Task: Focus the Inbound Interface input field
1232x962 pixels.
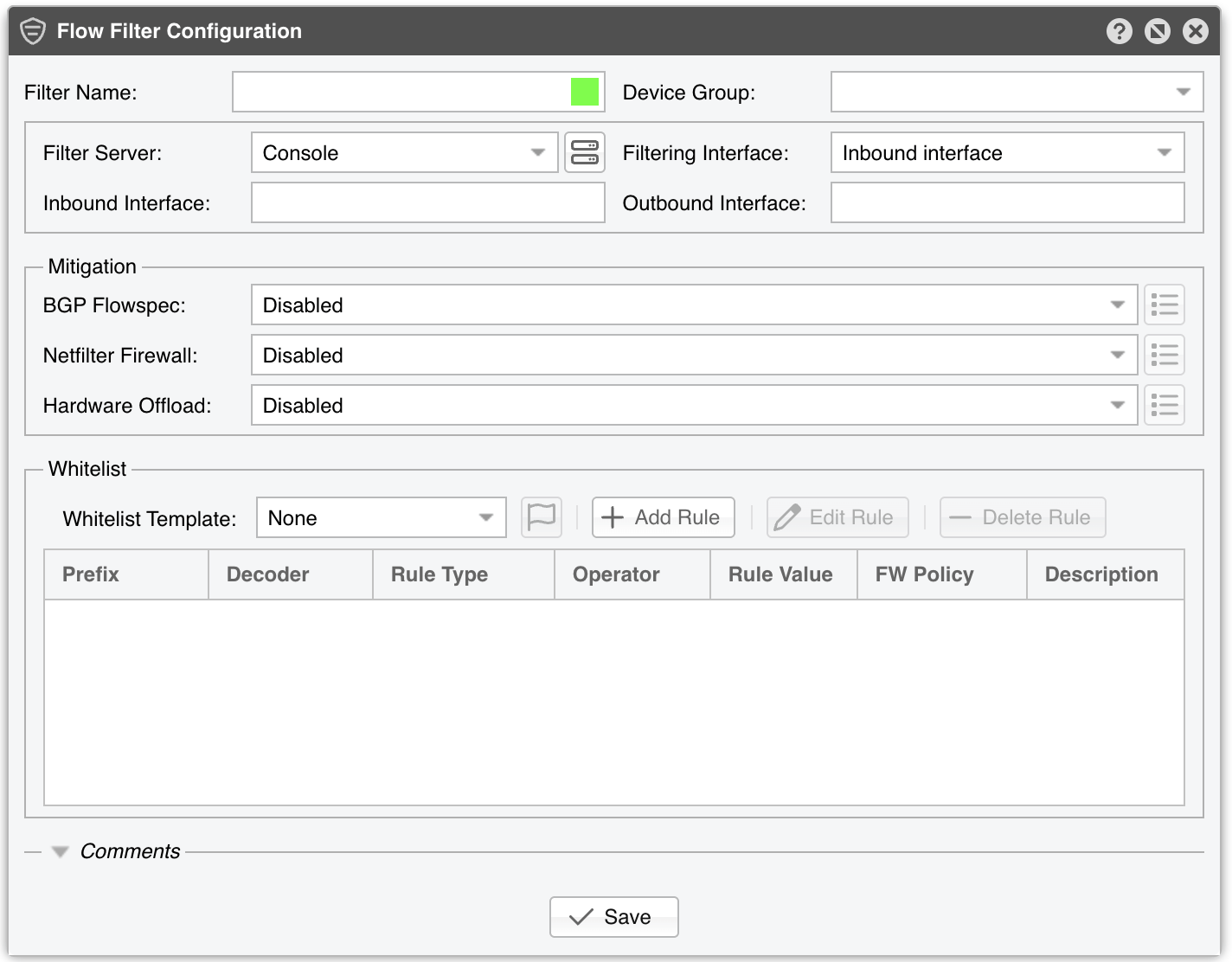Action: 428,202
